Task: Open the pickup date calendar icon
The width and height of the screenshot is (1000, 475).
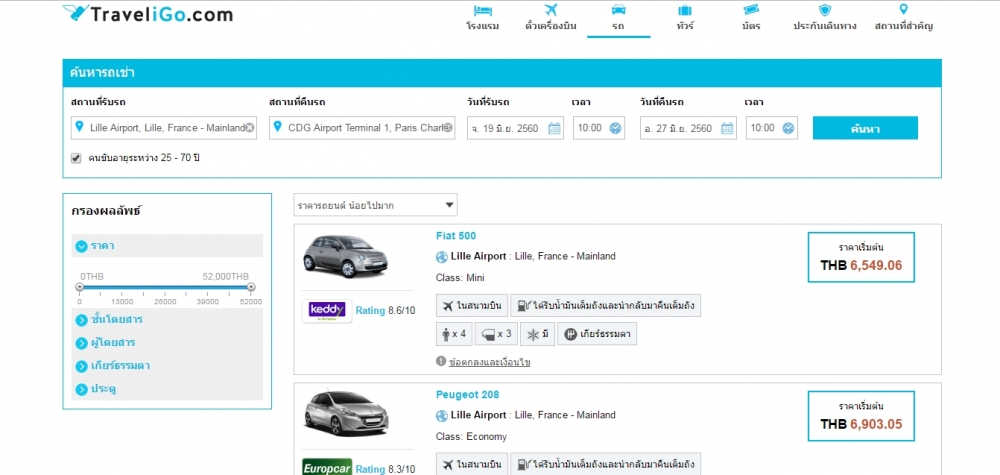Action: [x=554, y=128]
